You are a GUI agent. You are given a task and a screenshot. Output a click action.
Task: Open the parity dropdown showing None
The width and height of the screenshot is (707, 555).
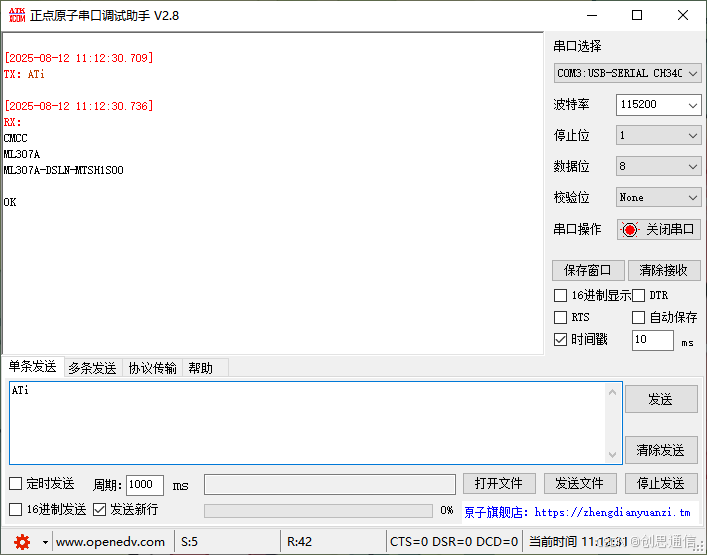(658, 197)
